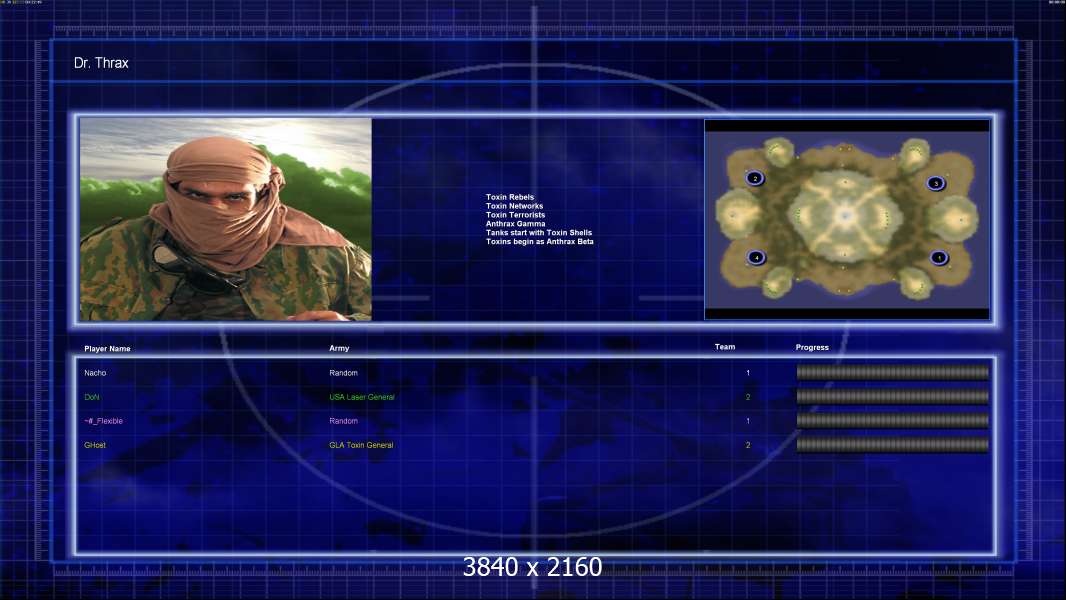
Task: Click the Team column header
Action: [725, 347]
